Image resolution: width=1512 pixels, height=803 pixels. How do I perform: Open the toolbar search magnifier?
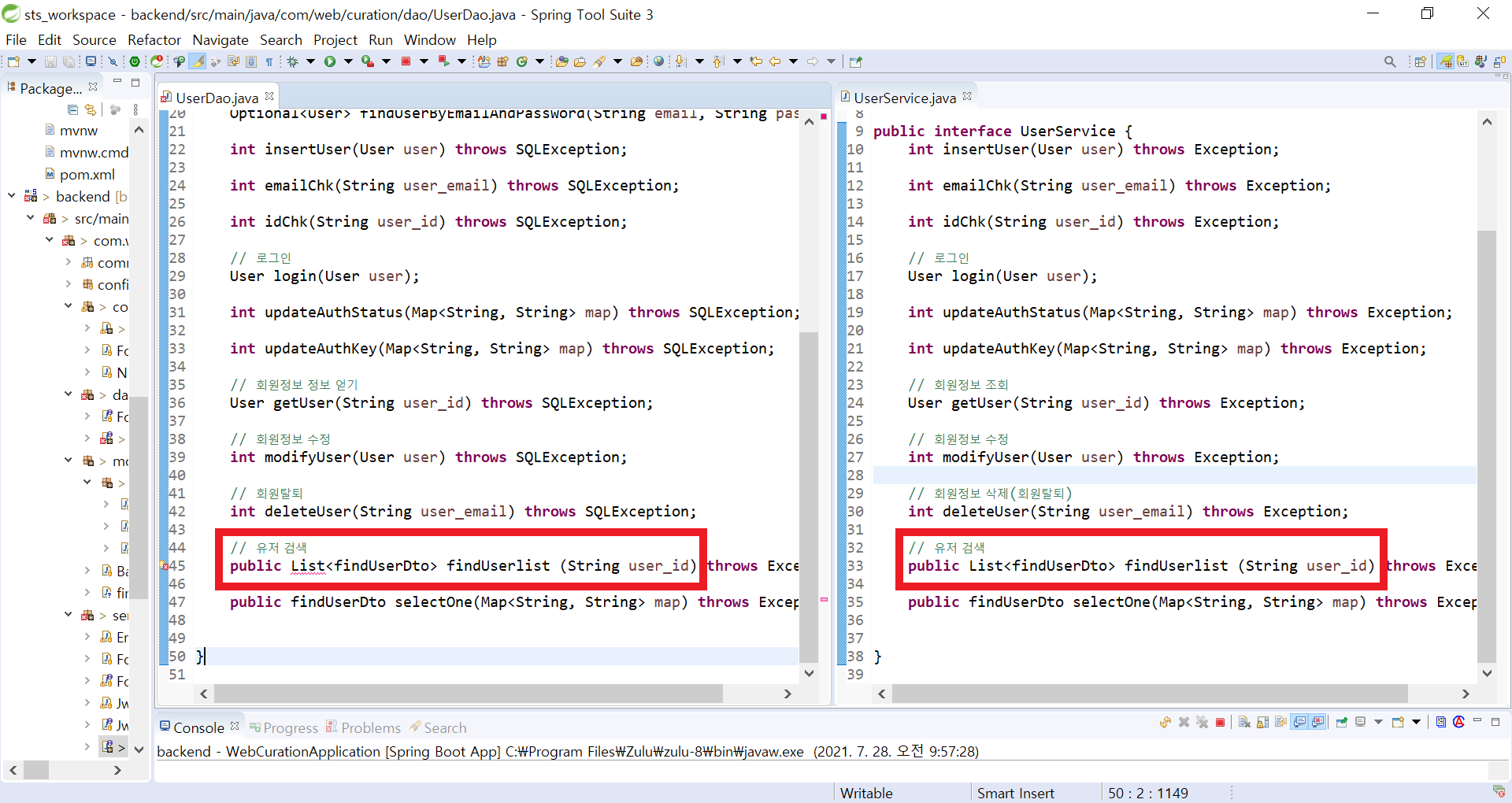[1390, 61]
